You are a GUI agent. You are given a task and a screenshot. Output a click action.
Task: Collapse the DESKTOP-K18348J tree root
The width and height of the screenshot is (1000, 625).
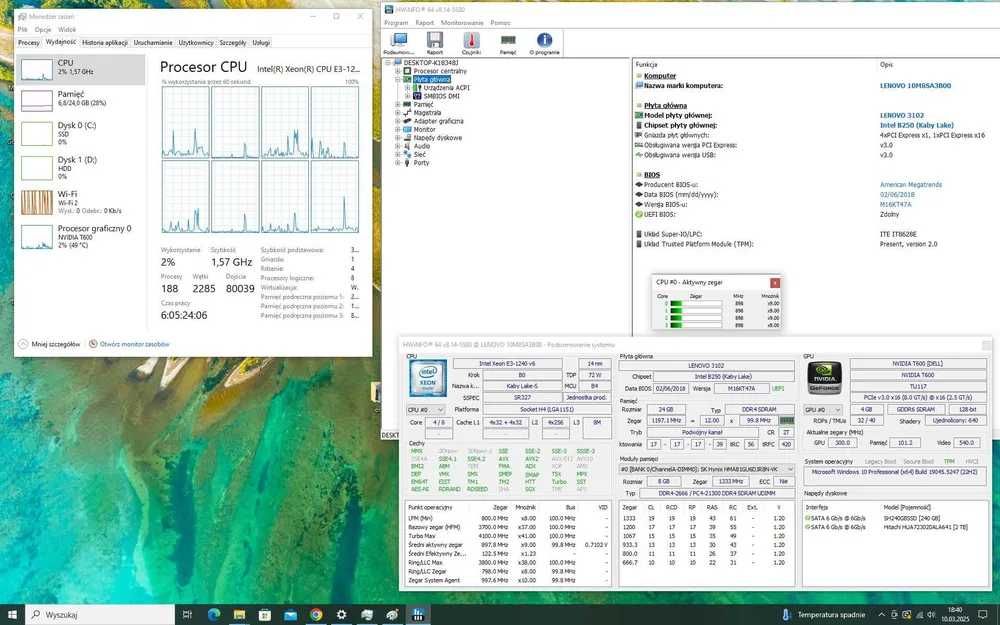[388, 62]
